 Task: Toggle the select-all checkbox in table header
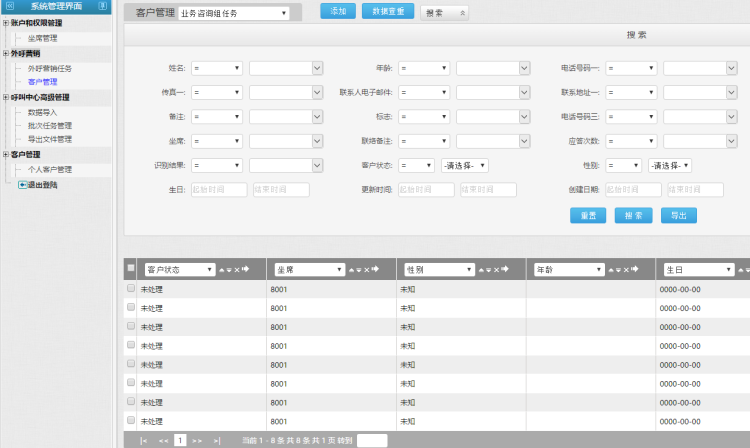[130, 269]
